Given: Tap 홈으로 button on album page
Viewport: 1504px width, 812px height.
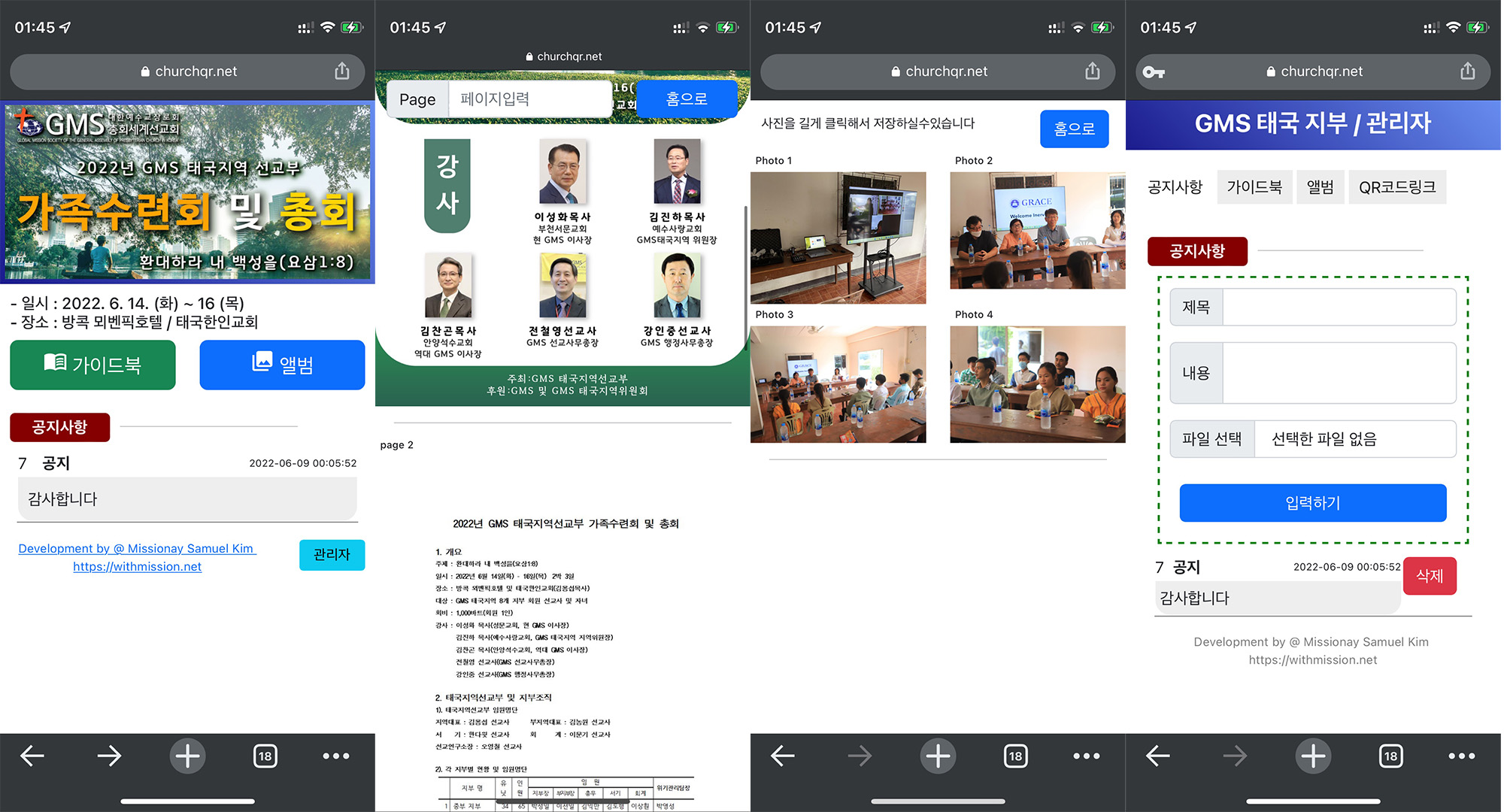Looking at the screenshot, I should tap(1075, 129).
